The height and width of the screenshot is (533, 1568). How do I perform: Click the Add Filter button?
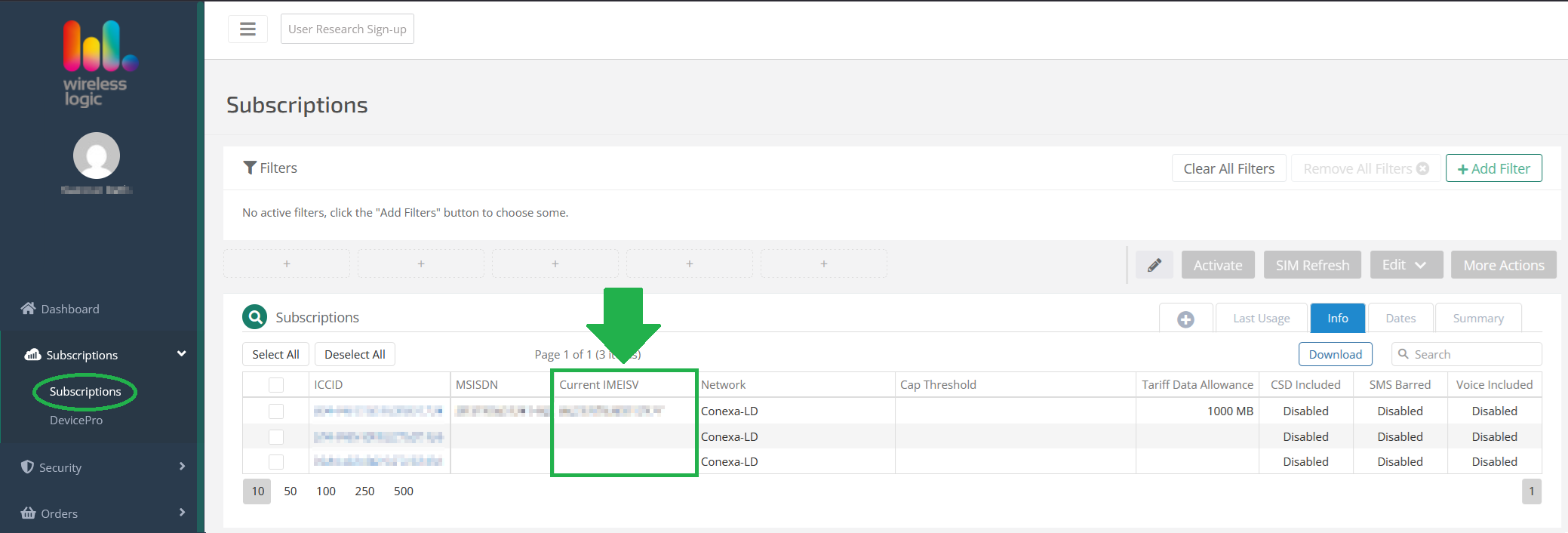click(x=1493, y=168)
